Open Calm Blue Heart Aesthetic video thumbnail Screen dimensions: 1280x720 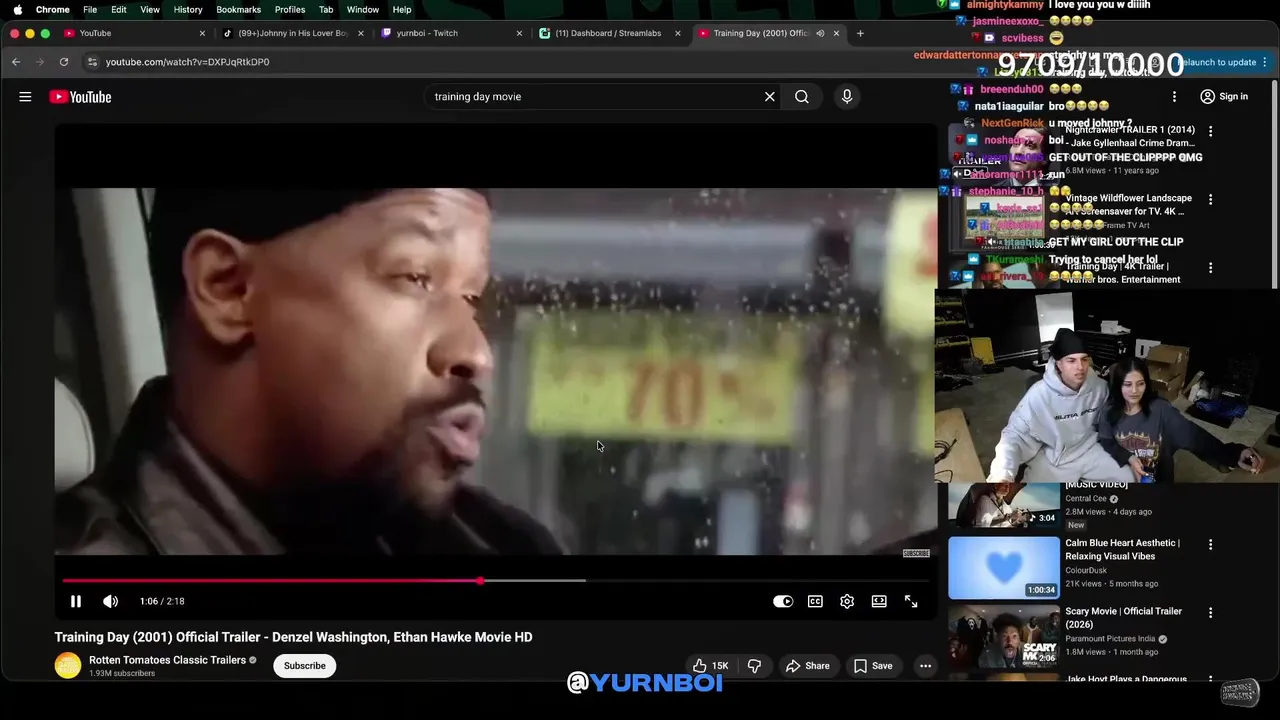click(1004, 568)
